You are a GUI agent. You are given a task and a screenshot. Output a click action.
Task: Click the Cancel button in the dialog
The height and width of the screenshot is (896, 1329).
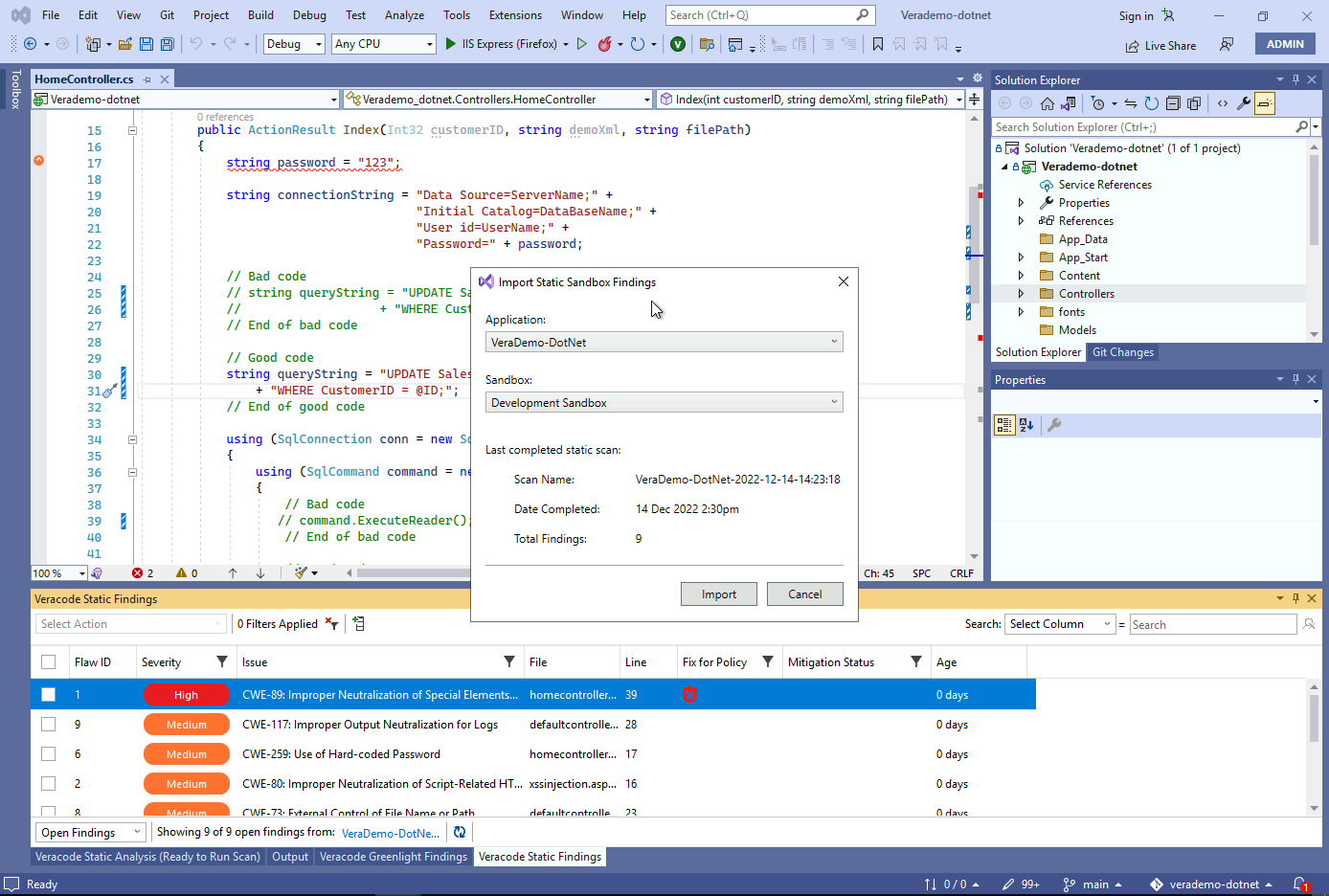coord(805,594)
